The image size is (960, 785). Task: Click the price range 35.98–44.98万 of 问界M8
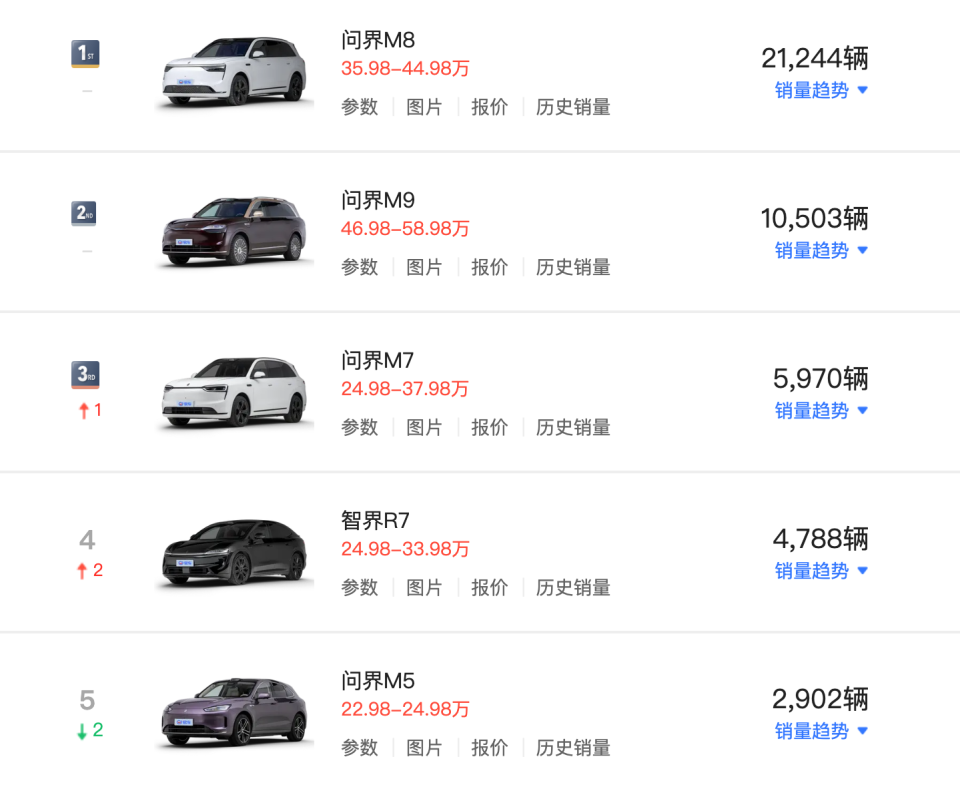(404, 68)
